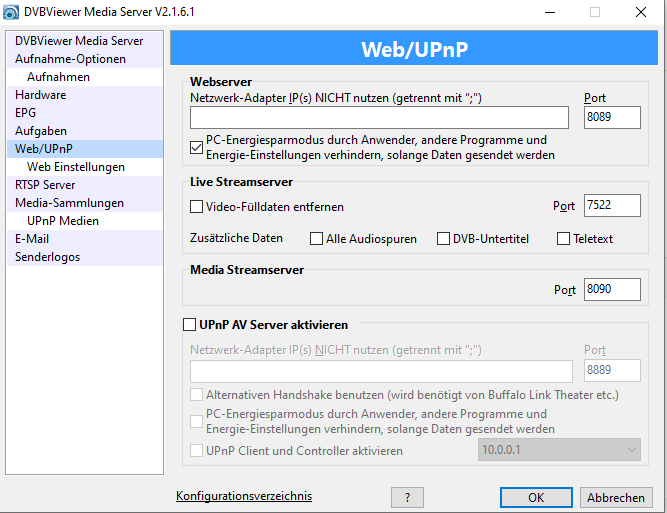Open the Konfigurationsverzeichnis link
This screenshot has height=513, width=667.
coord(244,496)
